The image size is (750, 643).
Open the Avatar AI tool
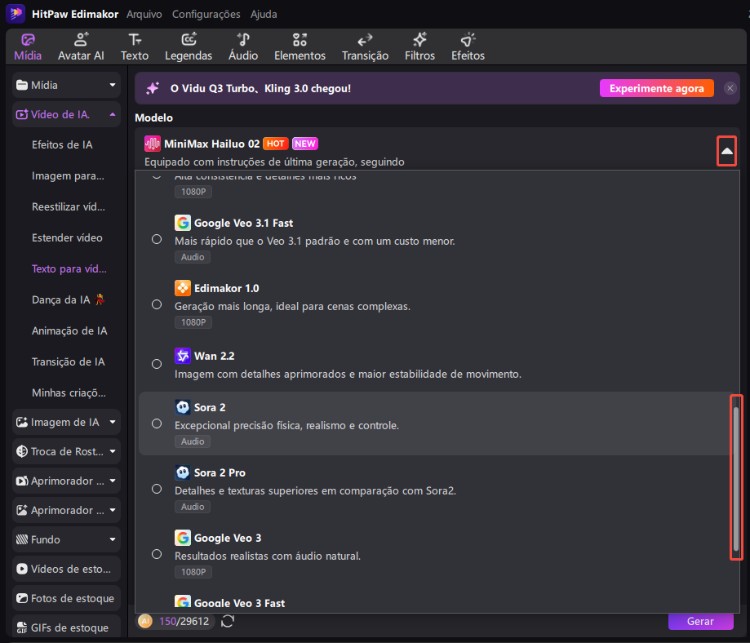80,47
